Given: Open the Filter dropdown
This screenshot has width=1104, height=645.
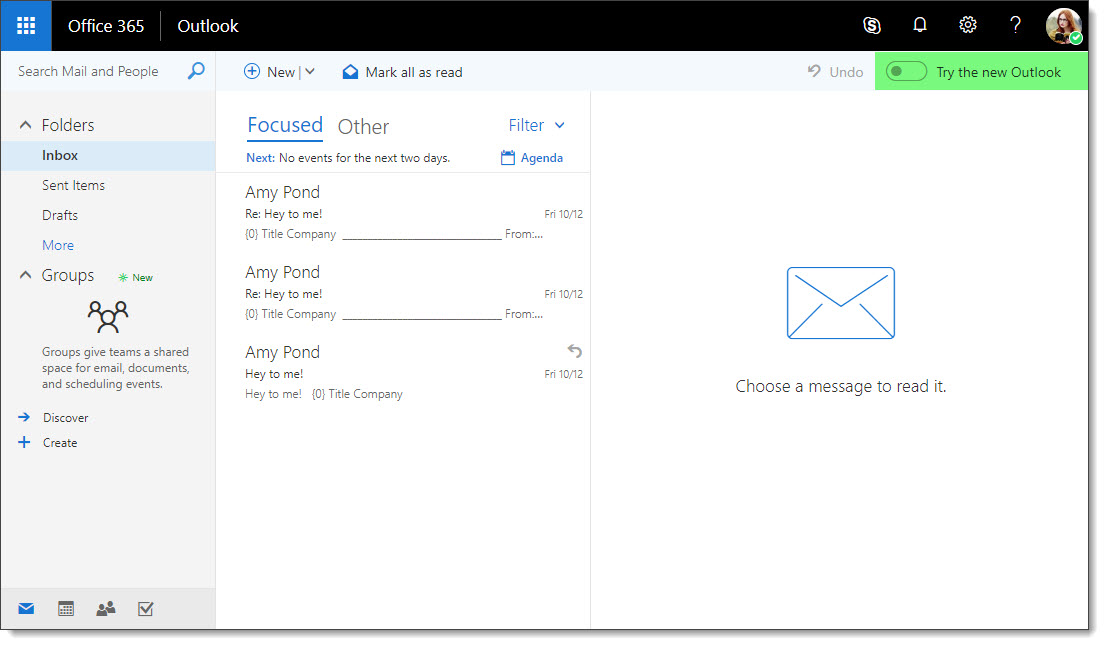Looking at the screenshot, I should (536, 125).
